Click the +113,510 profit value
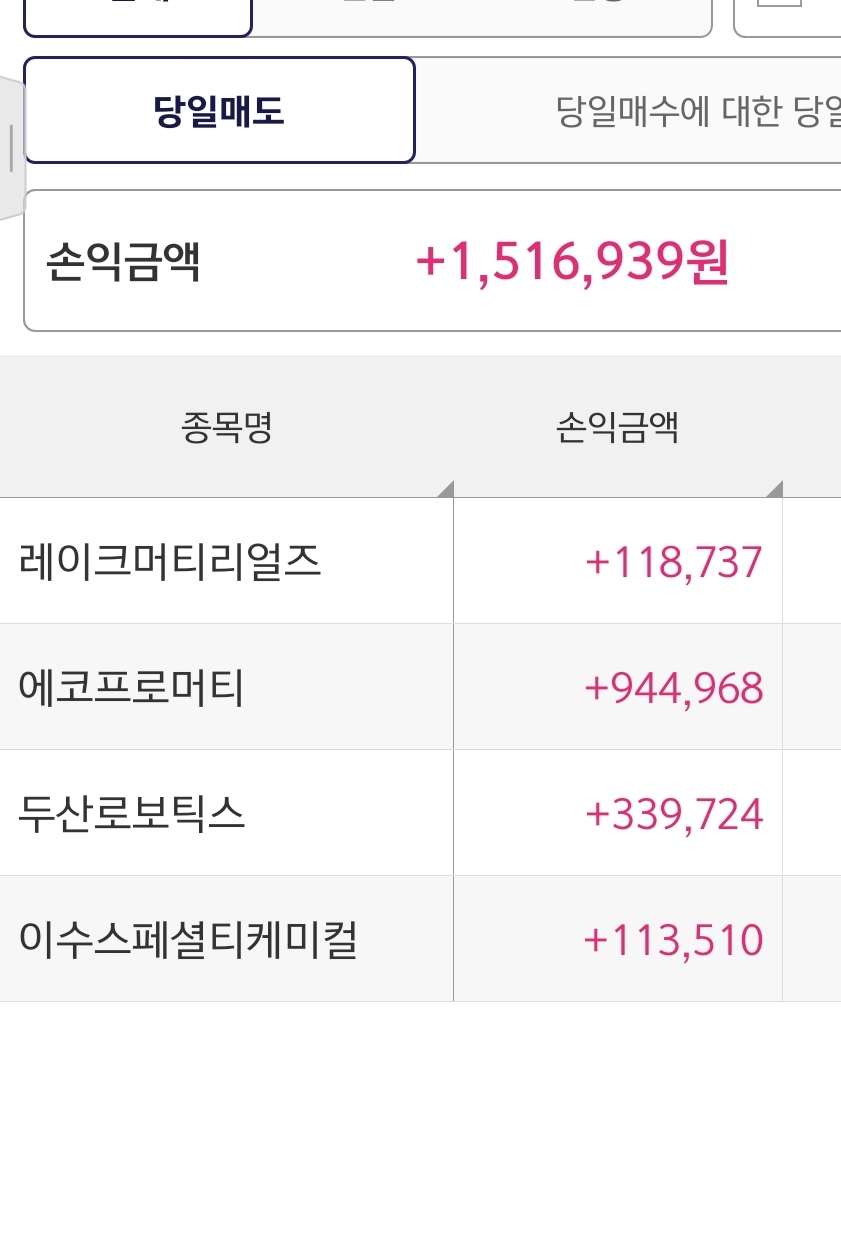This screenshot has width=841, height=1238. pyautogui.click(x=674, y=940)
